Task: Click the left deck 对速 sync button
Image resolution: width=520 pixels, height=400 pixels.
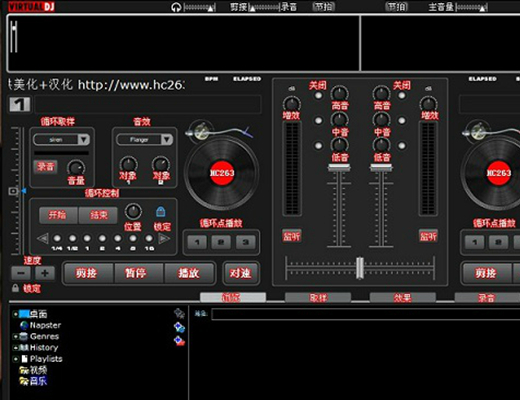Action: point(241,273)
